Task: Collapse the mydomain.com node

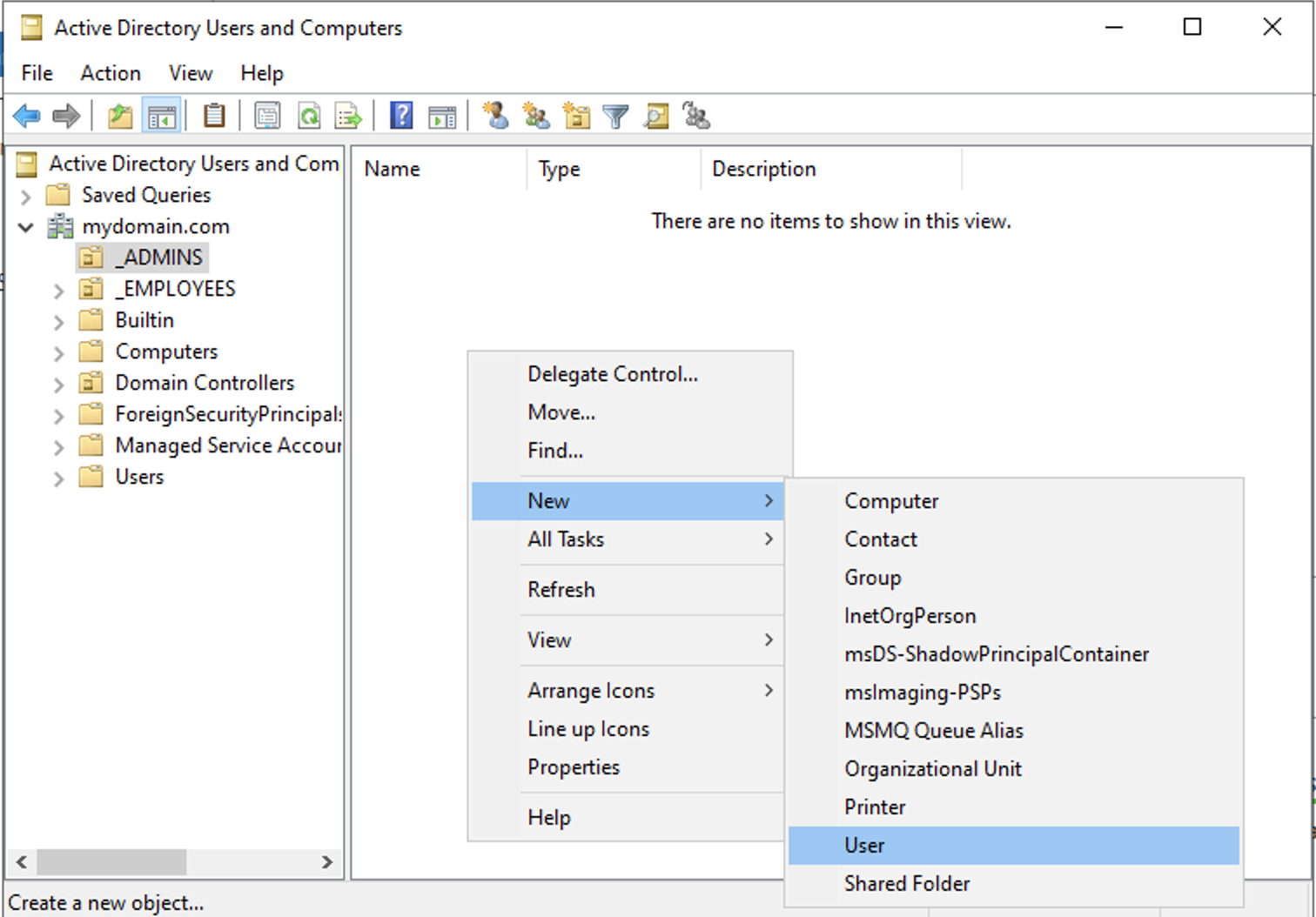Action: pyautogui.click(x=26, y=227)
